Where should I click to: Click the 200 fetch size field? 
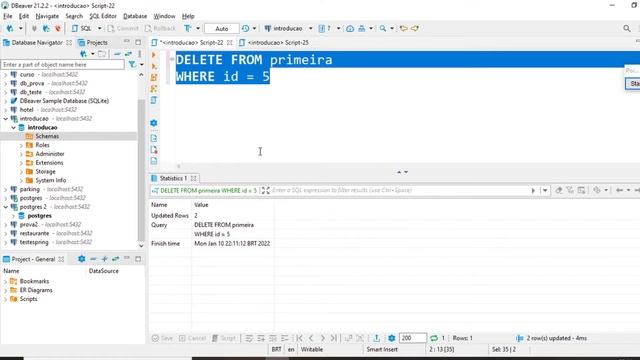pyautogui.click(x=412, y=338)
